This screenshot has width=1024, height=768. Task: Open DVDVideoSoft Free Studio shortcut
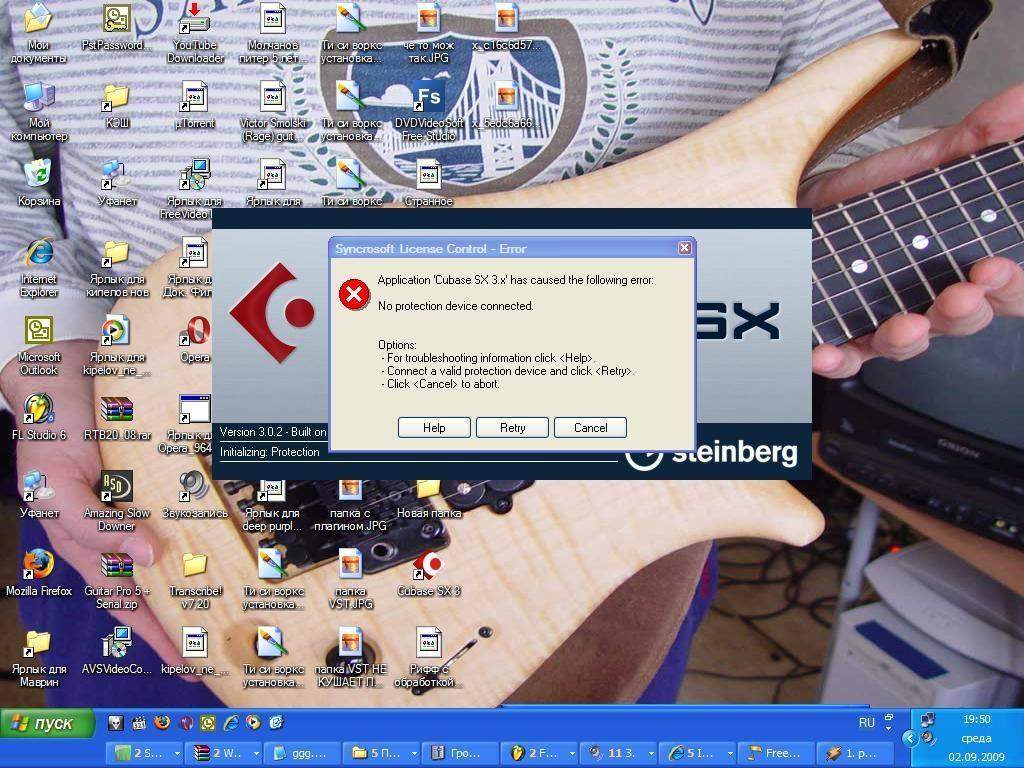(x=428, y=111)
